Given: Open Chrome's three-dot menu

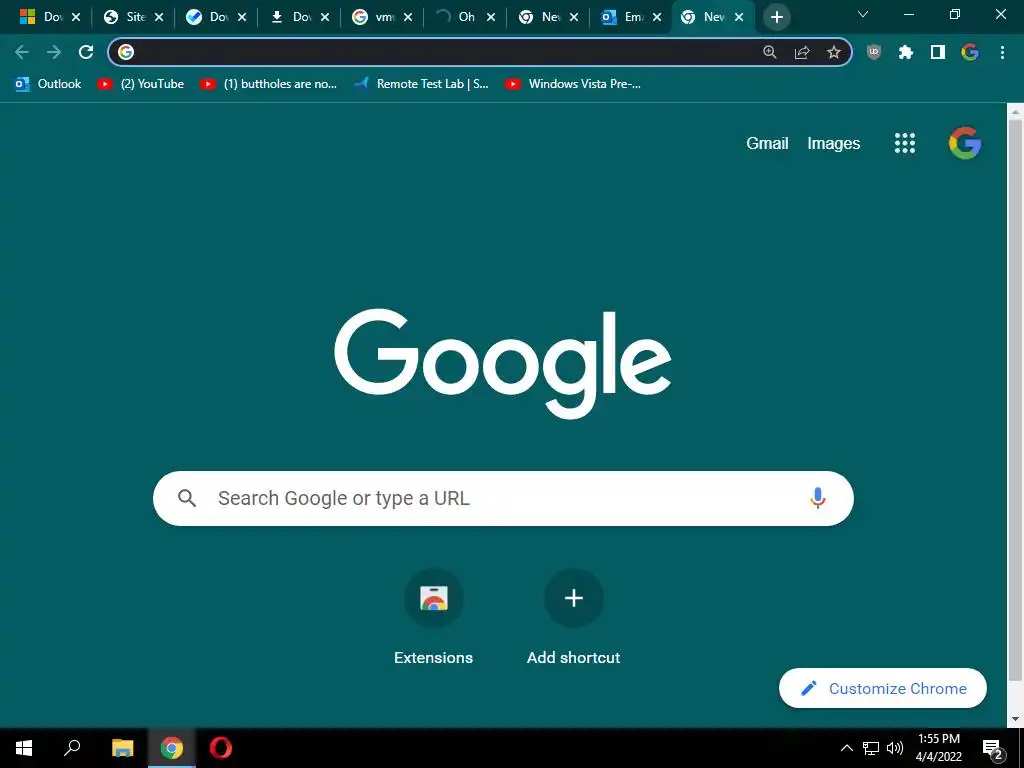Looking at the screenshot, I should tap(1002, 52).
